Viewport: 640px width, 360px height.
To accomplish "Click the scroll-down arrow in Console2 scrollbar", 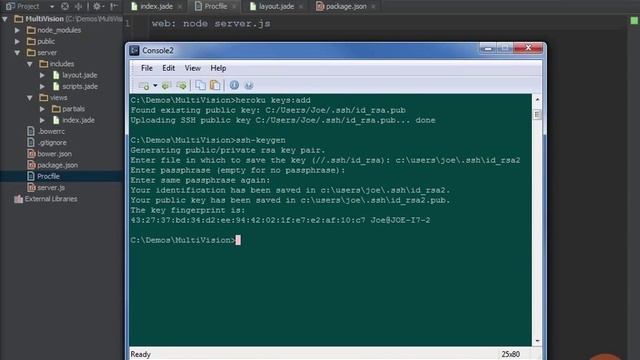I will click(x=537, y=340).
